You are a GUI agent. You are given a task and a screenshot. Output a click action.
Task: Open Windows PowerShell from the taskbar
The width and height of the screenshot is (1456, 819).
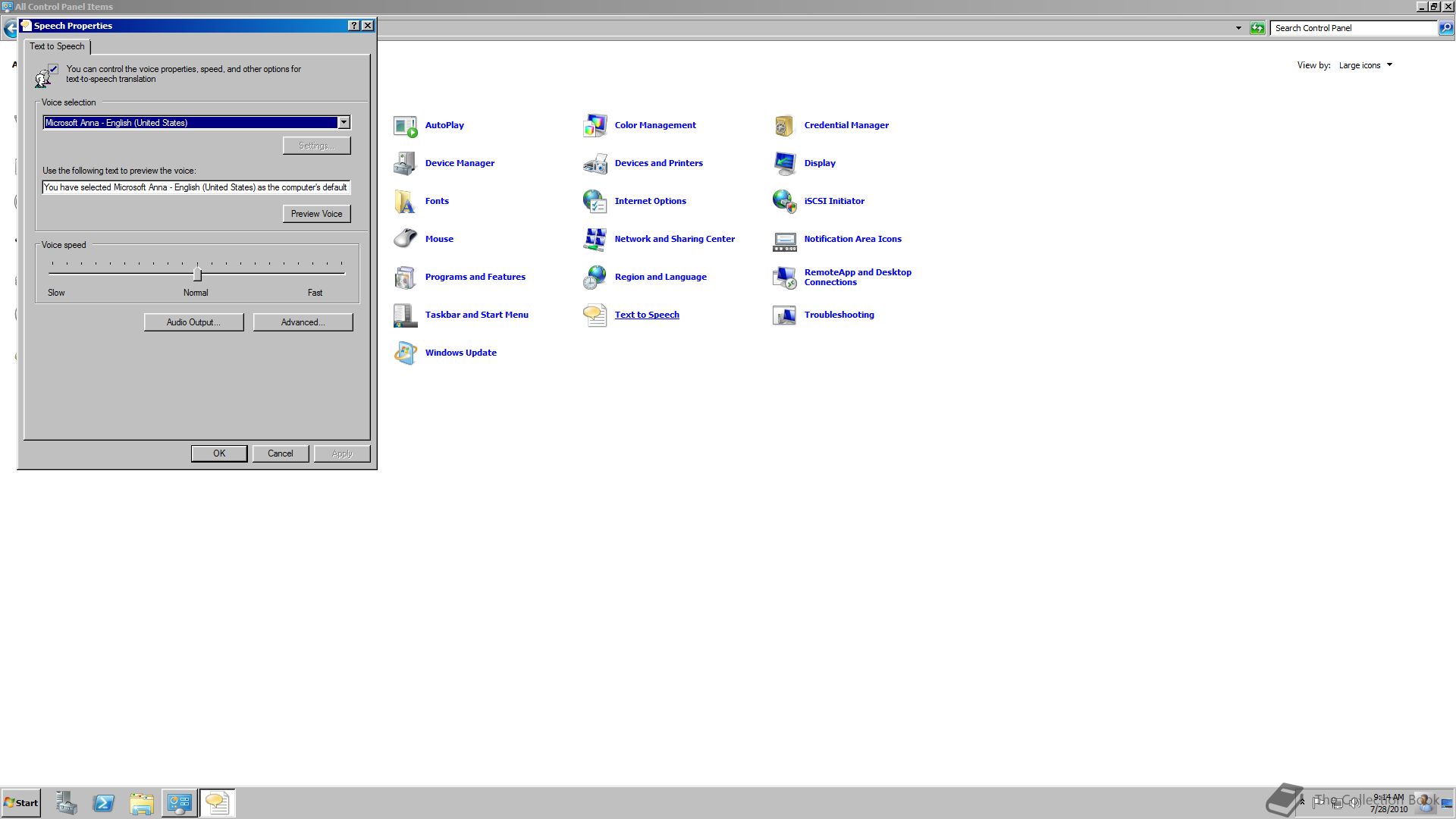pos(104,803)
